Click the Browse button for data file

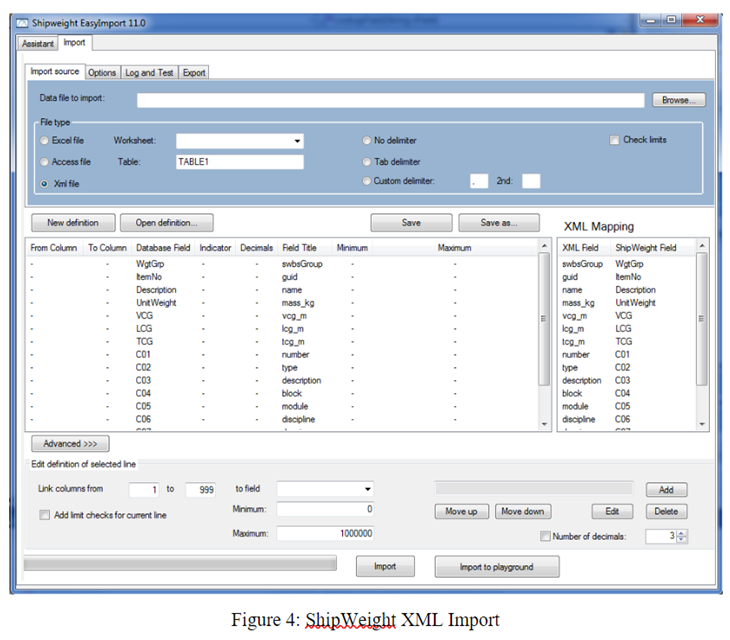[679, 100]
